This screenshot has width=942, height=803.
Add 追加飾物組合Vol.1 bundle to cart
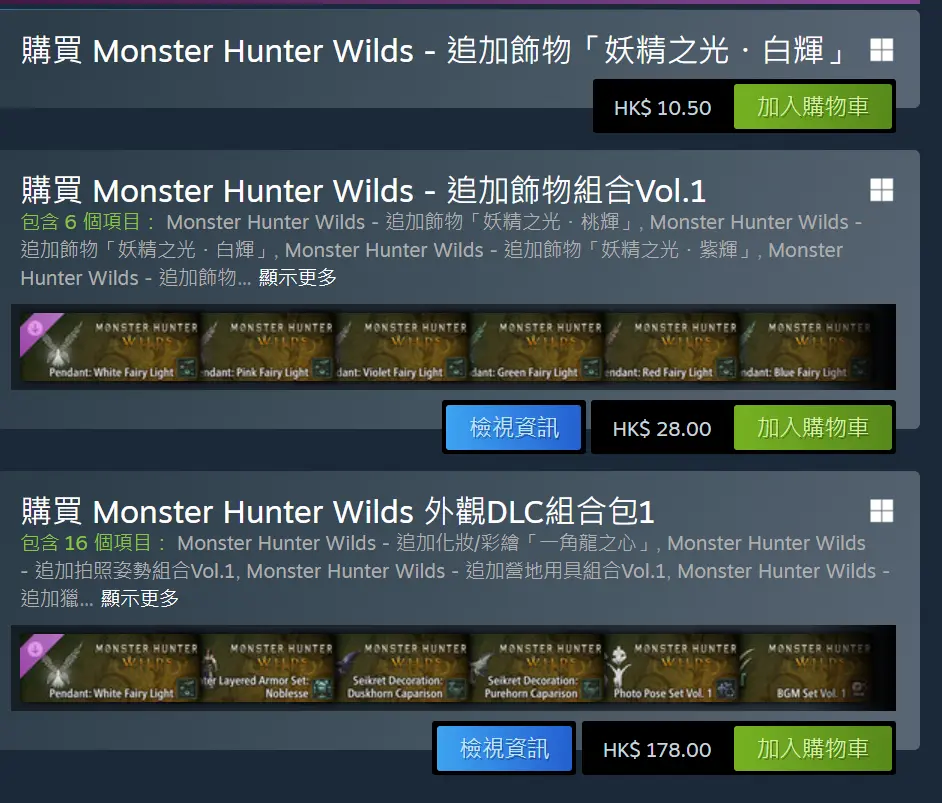click(812, 428)
